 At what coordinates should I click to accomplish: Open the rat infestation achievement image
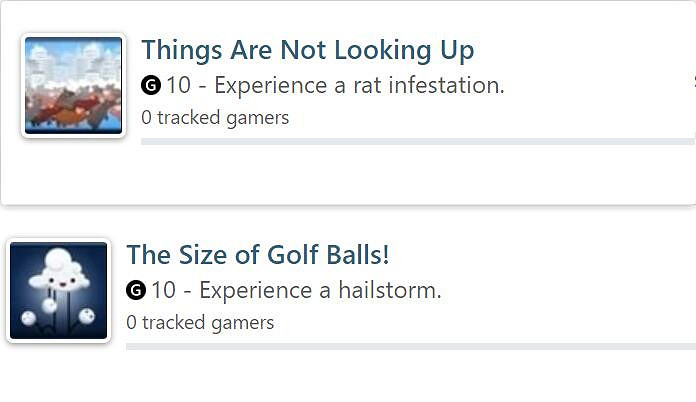tap(73, 85)
